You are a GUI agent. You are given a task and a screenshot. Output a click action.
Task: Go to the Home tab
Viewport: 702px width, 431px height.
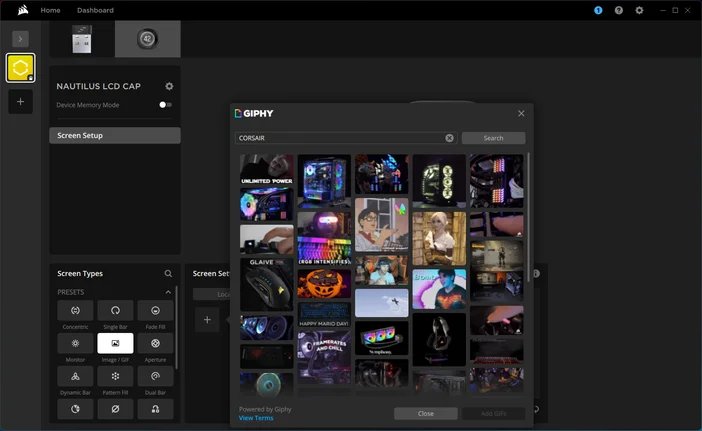point(50,10)
